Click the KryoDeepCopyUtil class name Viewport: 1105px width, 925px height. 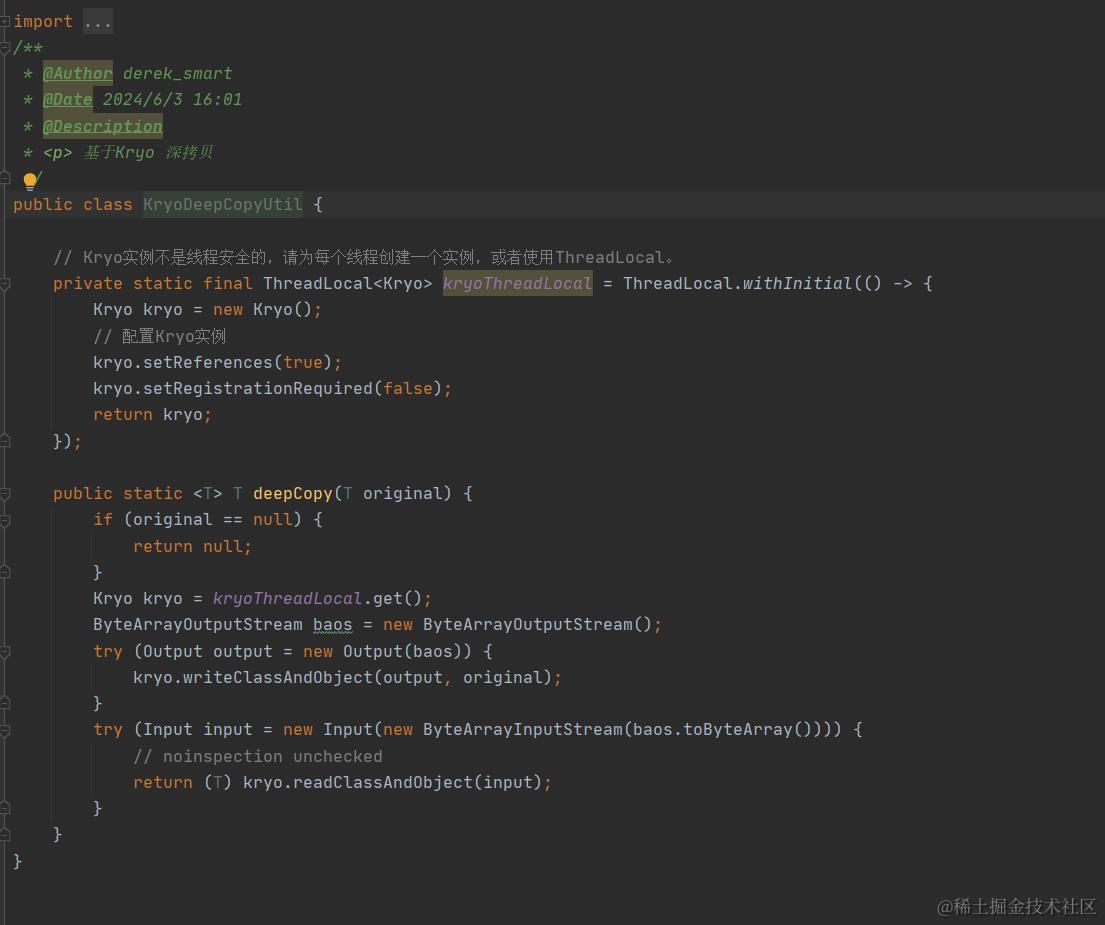pyautogui.click(x=223, y=205)
